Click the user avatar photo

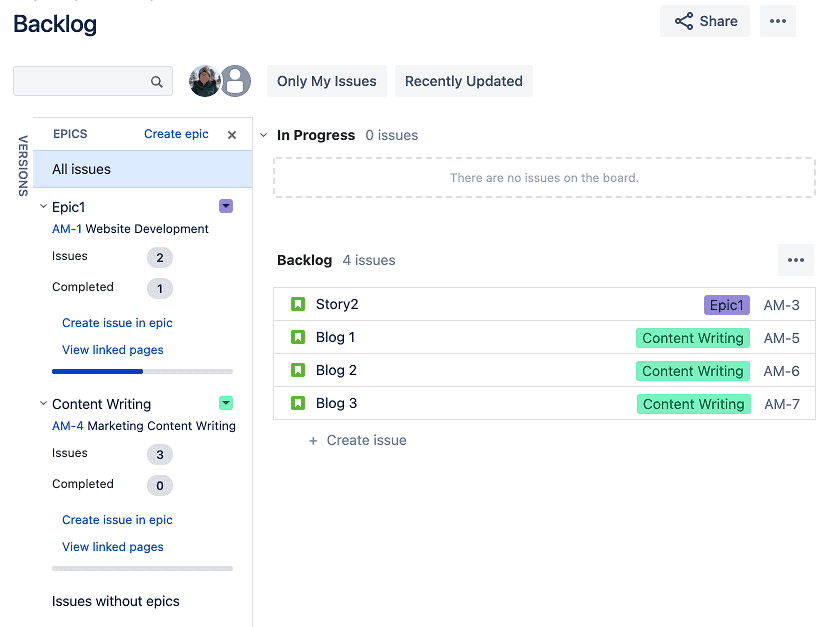coord(205,81)
